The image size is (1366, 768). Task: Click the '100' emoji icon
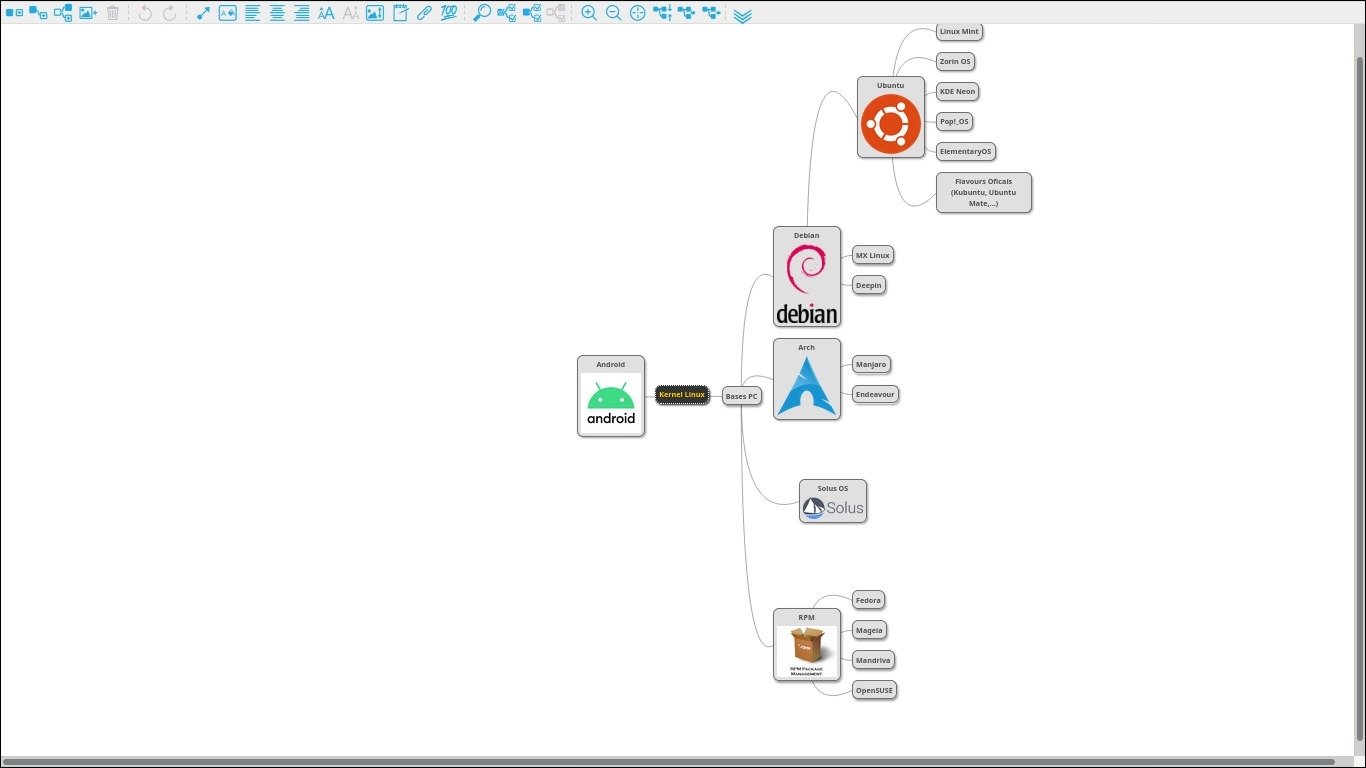coord(449,13)
